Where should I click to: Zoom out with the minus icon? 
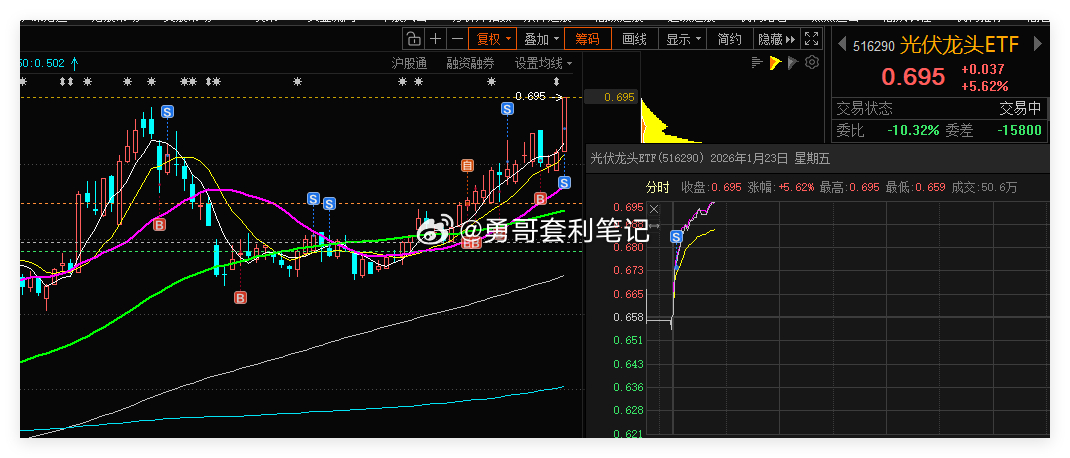coord(457,39)
